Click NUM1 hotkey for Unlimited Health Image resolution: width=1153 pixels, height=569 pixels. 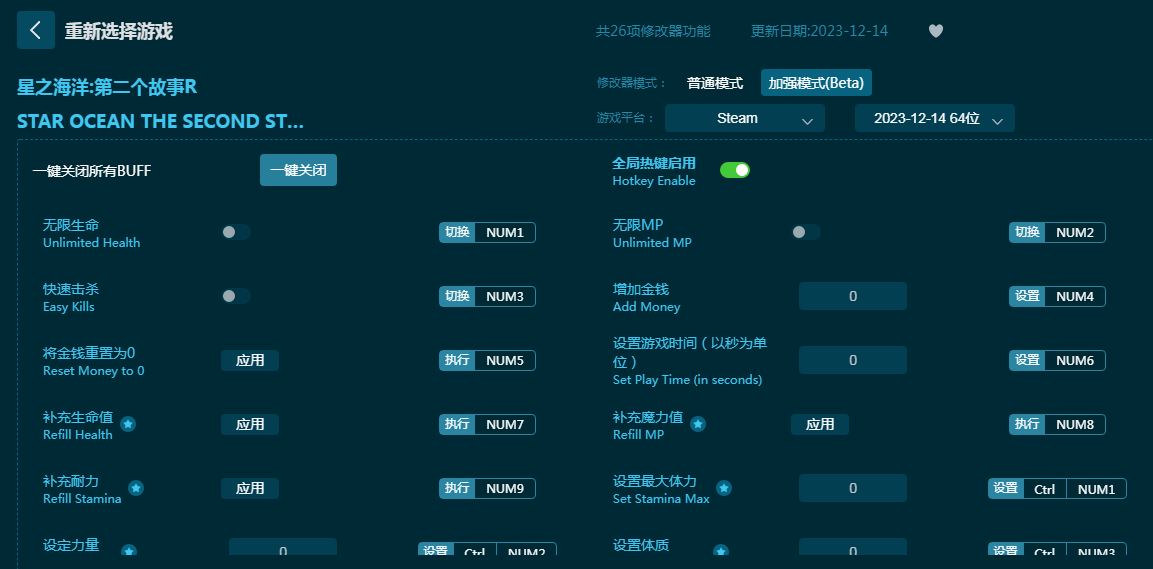click(505, 232)
